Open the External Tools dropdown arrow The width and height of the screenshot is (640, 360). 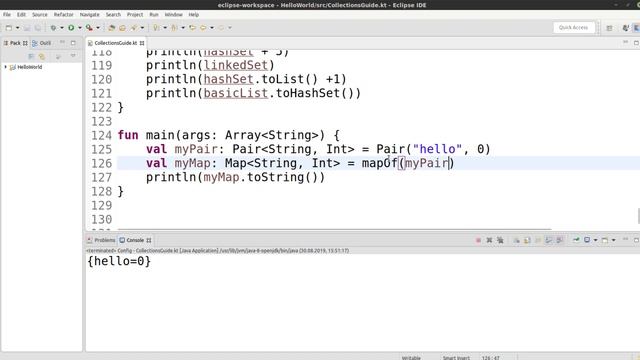click(98, 28)
